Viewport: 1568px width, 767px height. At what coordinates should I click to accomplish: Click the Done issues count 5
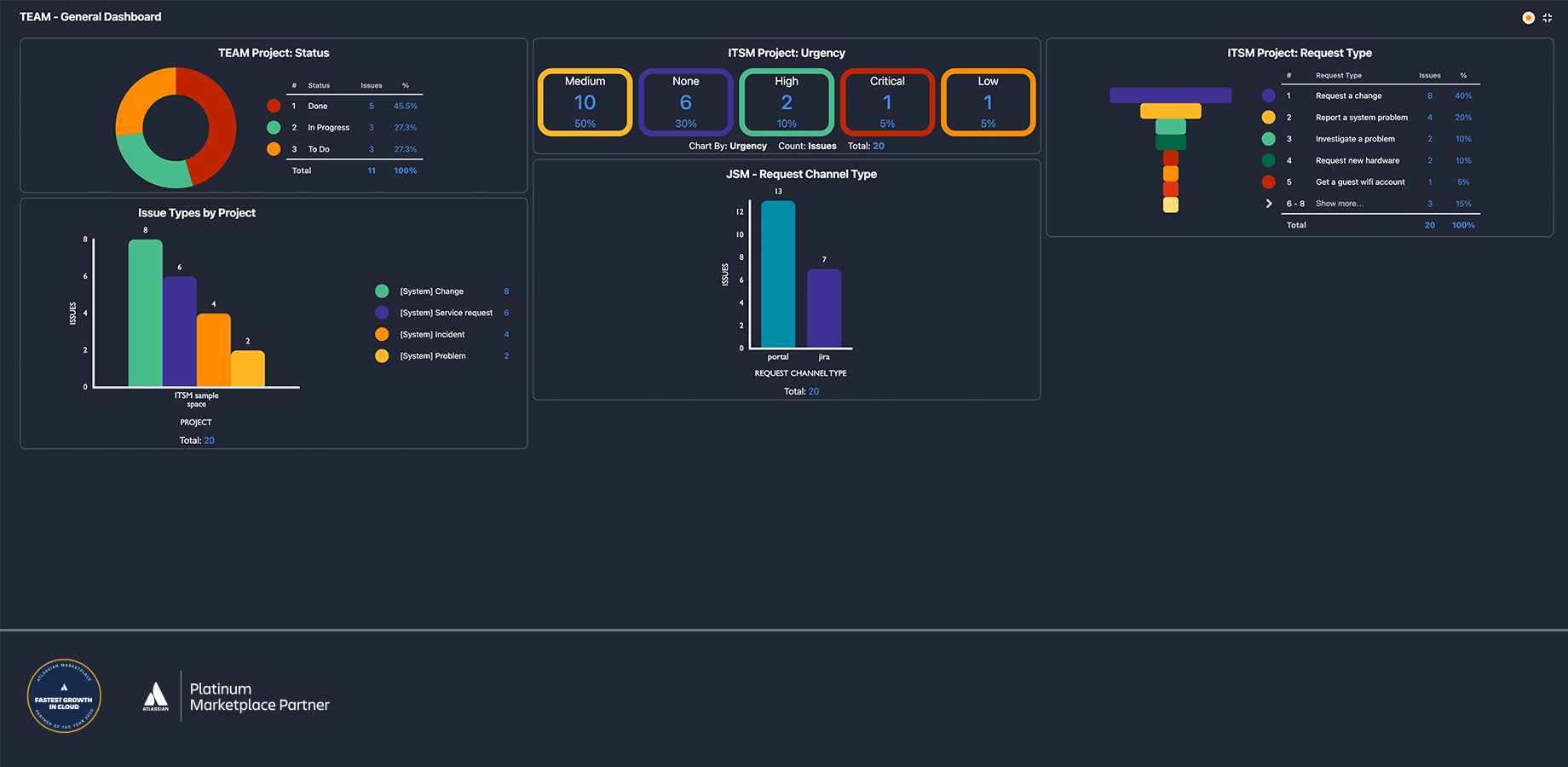pyautogui.click(x=372, y=107)
